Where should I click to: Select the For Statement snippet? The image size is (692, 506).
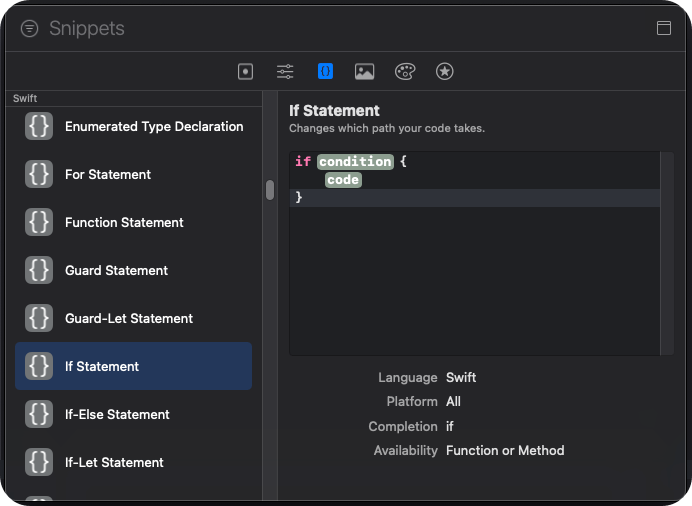[x=133, y=174]
